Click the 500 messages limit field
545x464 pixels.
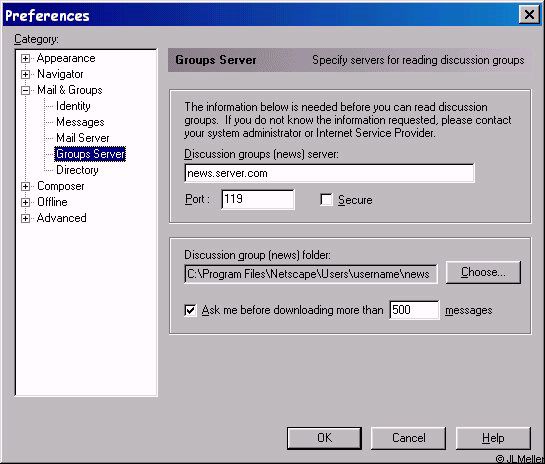point(414,310)
